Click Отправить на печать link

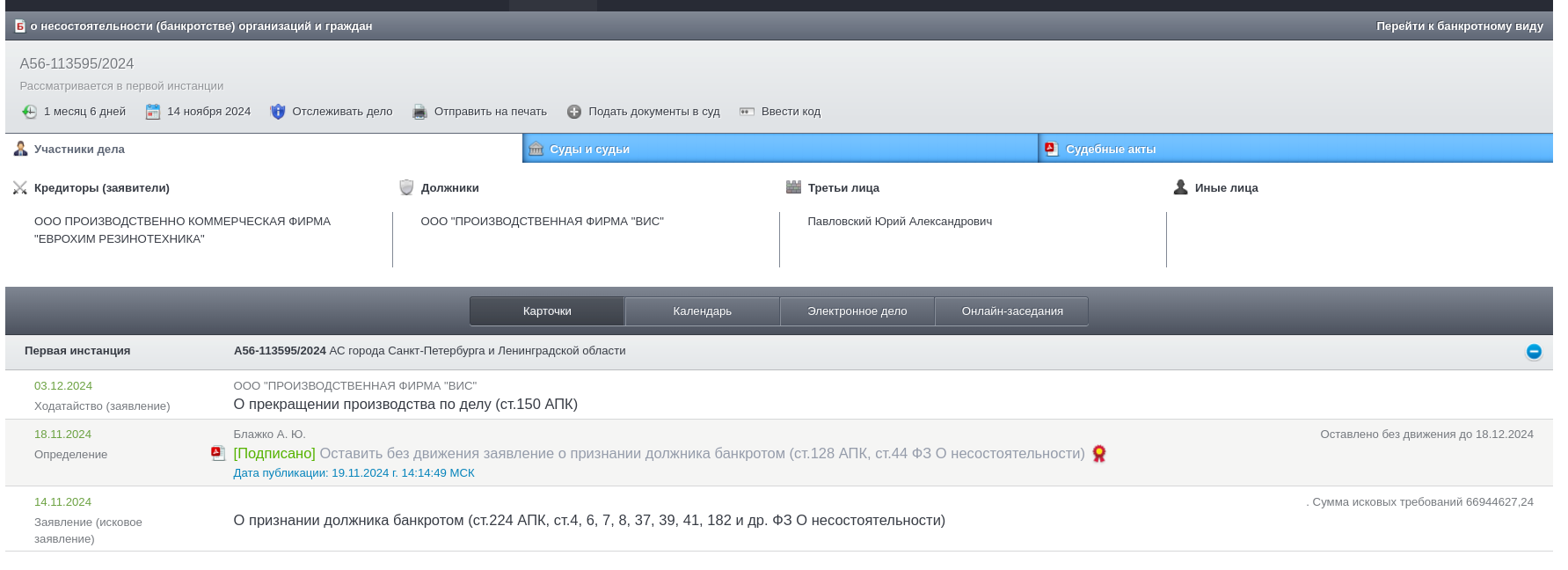491,112
